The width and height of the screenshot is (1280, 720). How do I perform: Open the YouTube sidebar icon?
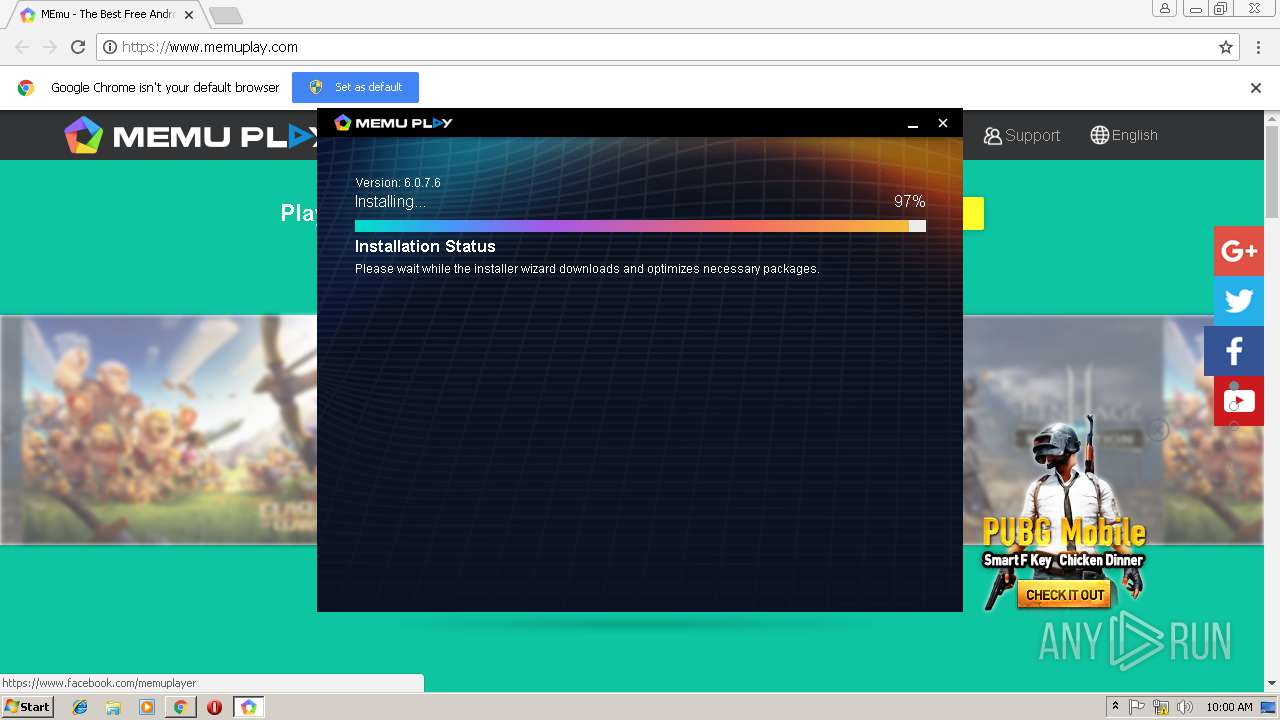(x=1239, y=401)
